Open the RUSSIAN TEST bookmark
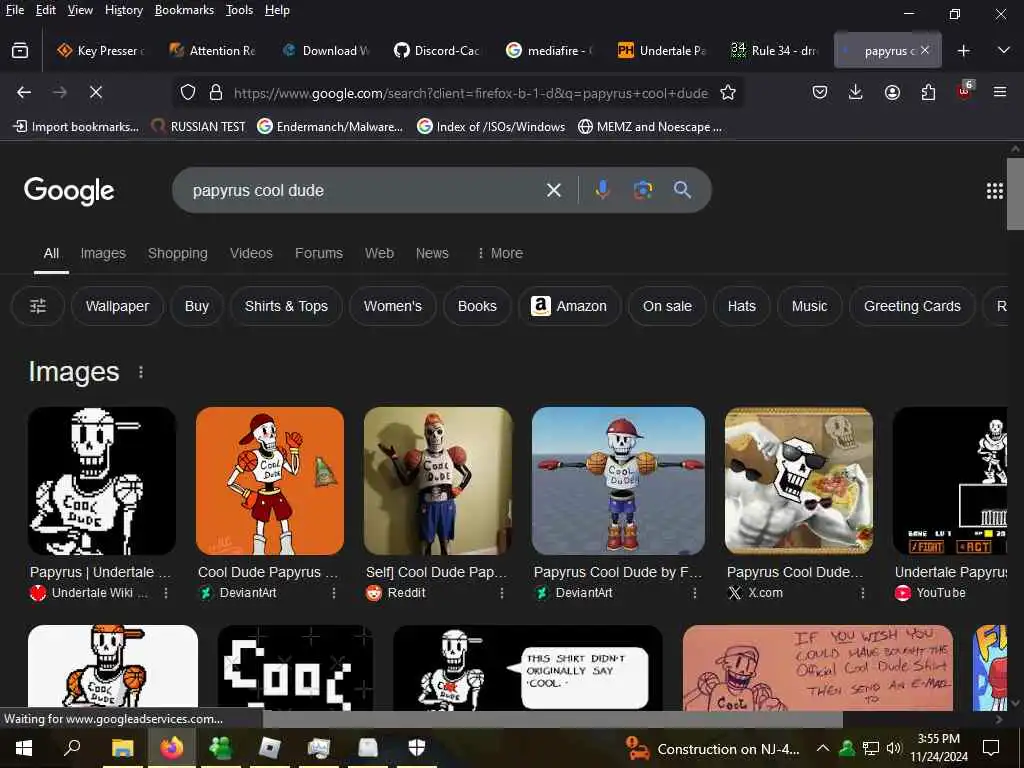1024x768 pixels. (x=198, y=127)
